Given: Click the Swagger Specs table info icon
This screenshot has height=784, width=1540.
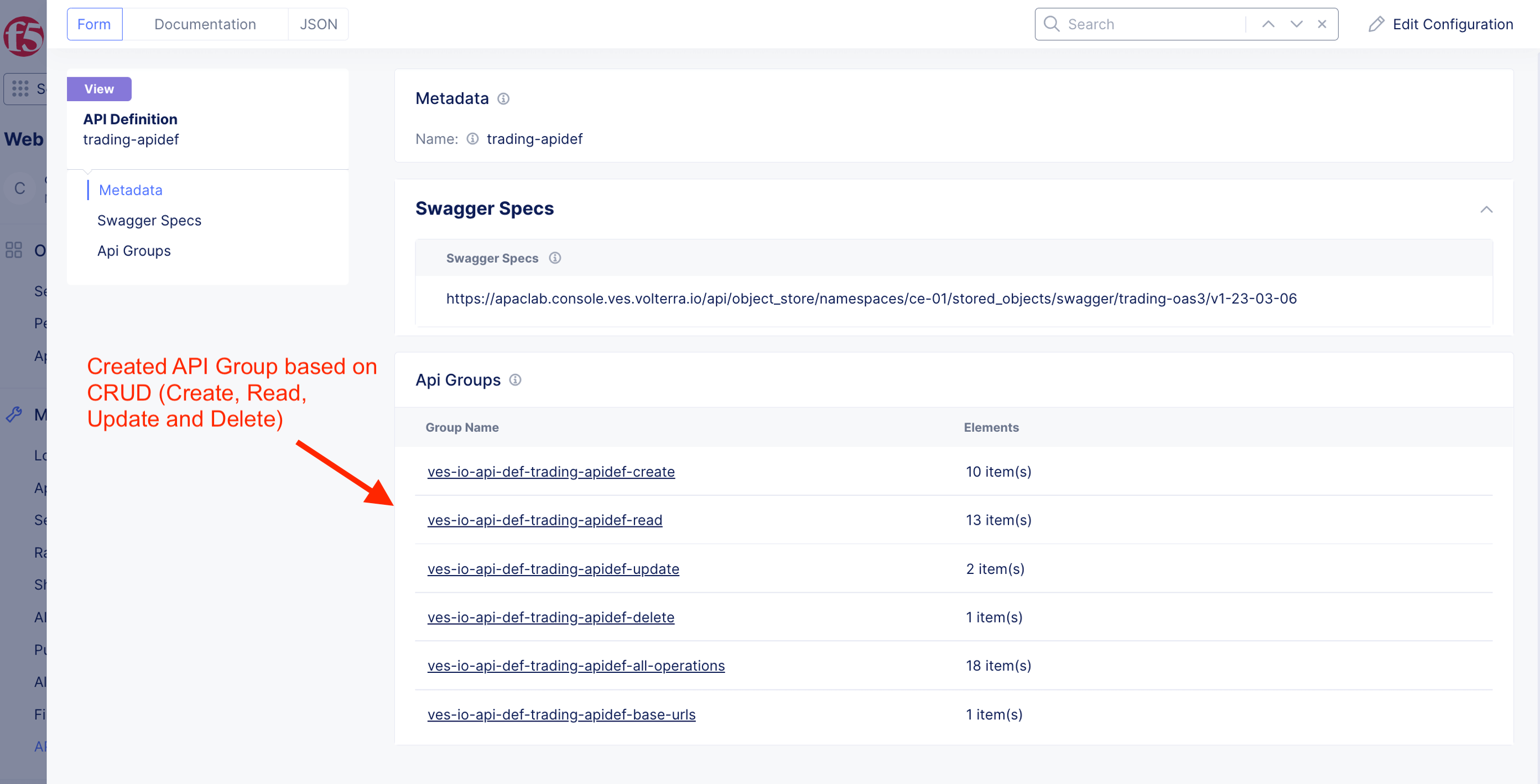Looking at the screenshot, I should point(555,258).
